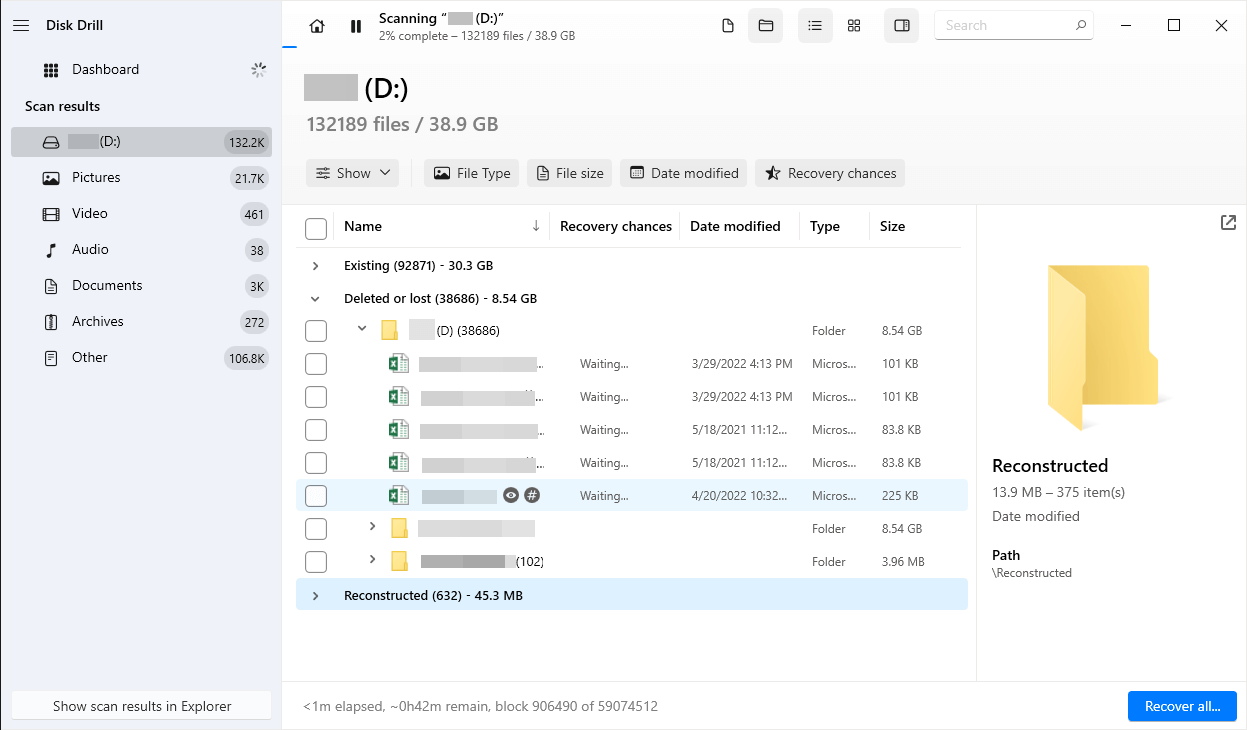This screenshot has width=1247, height=730.
Task: Open Pictures category
Action: pyautogui.click(x=141, y=178)
